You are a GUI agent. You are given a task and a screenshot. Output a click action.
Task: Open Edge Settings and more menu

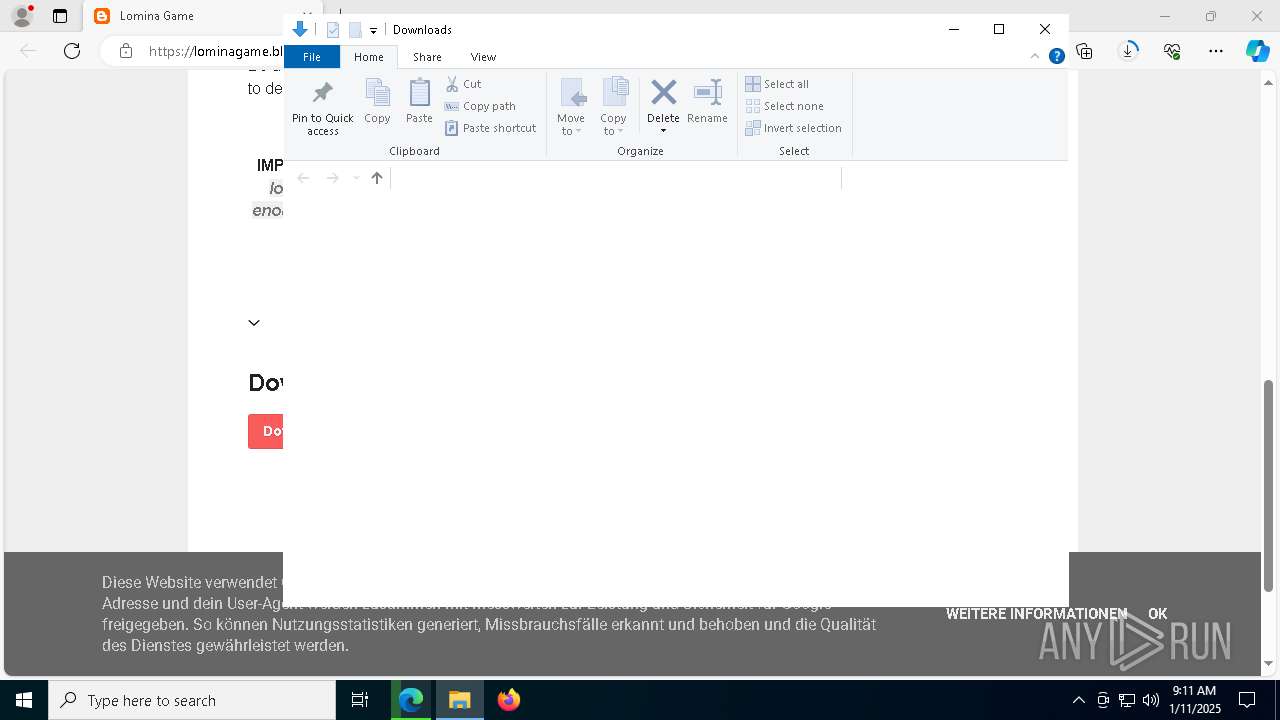coord(1215,51)
